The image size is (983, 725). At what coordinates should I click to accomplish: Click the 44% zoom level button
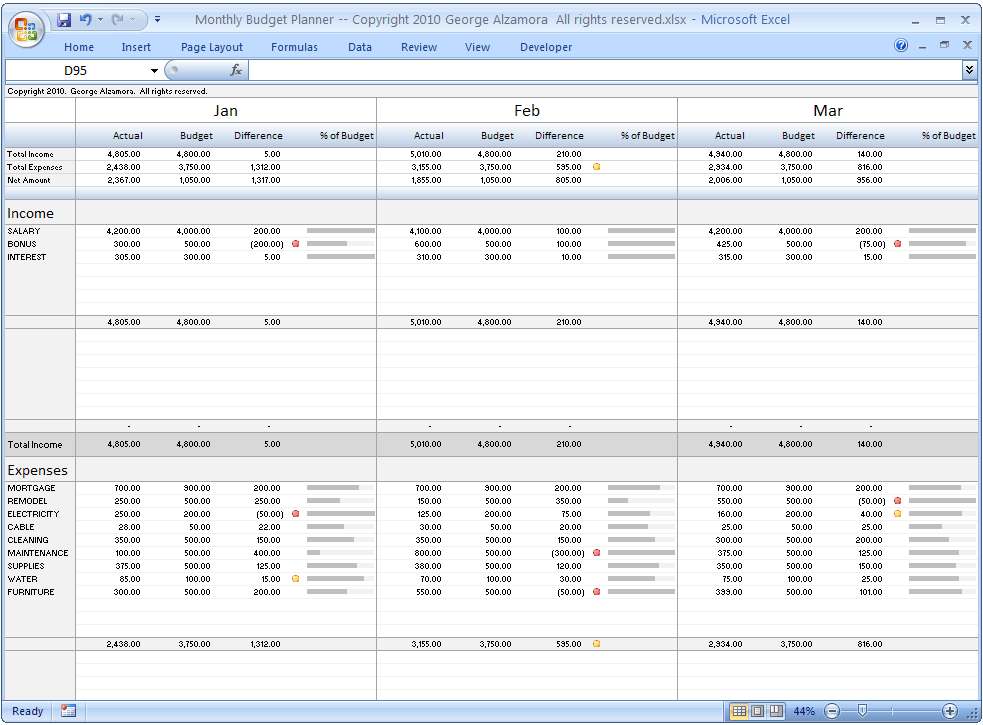804,711
